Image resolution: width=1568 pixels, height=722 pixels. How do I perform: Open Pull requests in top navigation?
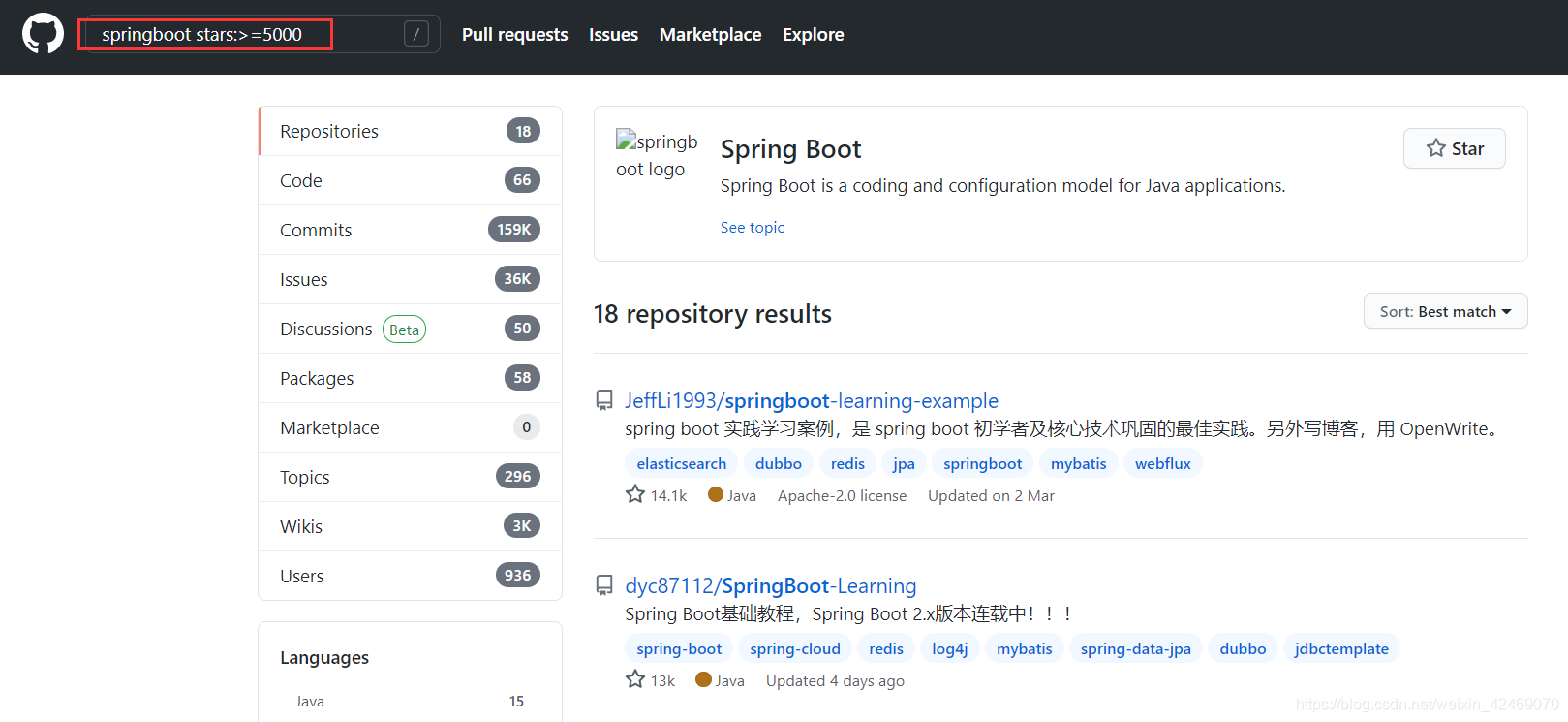coord(515,34)
